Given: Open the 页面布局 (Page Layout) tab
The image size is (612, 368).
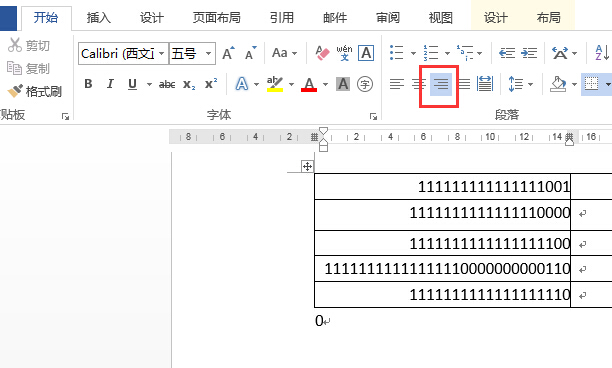Looking at the screenshot, I should 217,18.
